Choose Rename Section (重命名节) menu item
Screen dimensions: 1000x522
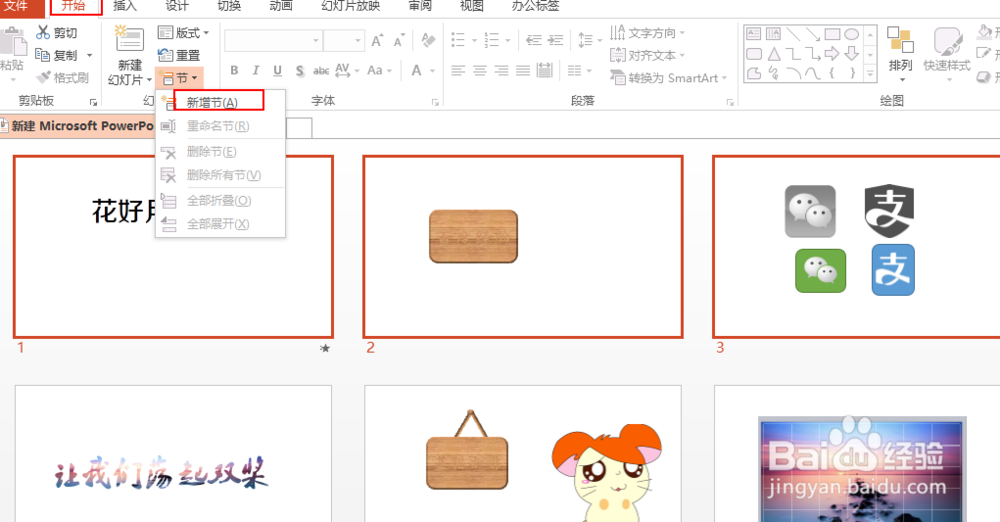point(219,126)
